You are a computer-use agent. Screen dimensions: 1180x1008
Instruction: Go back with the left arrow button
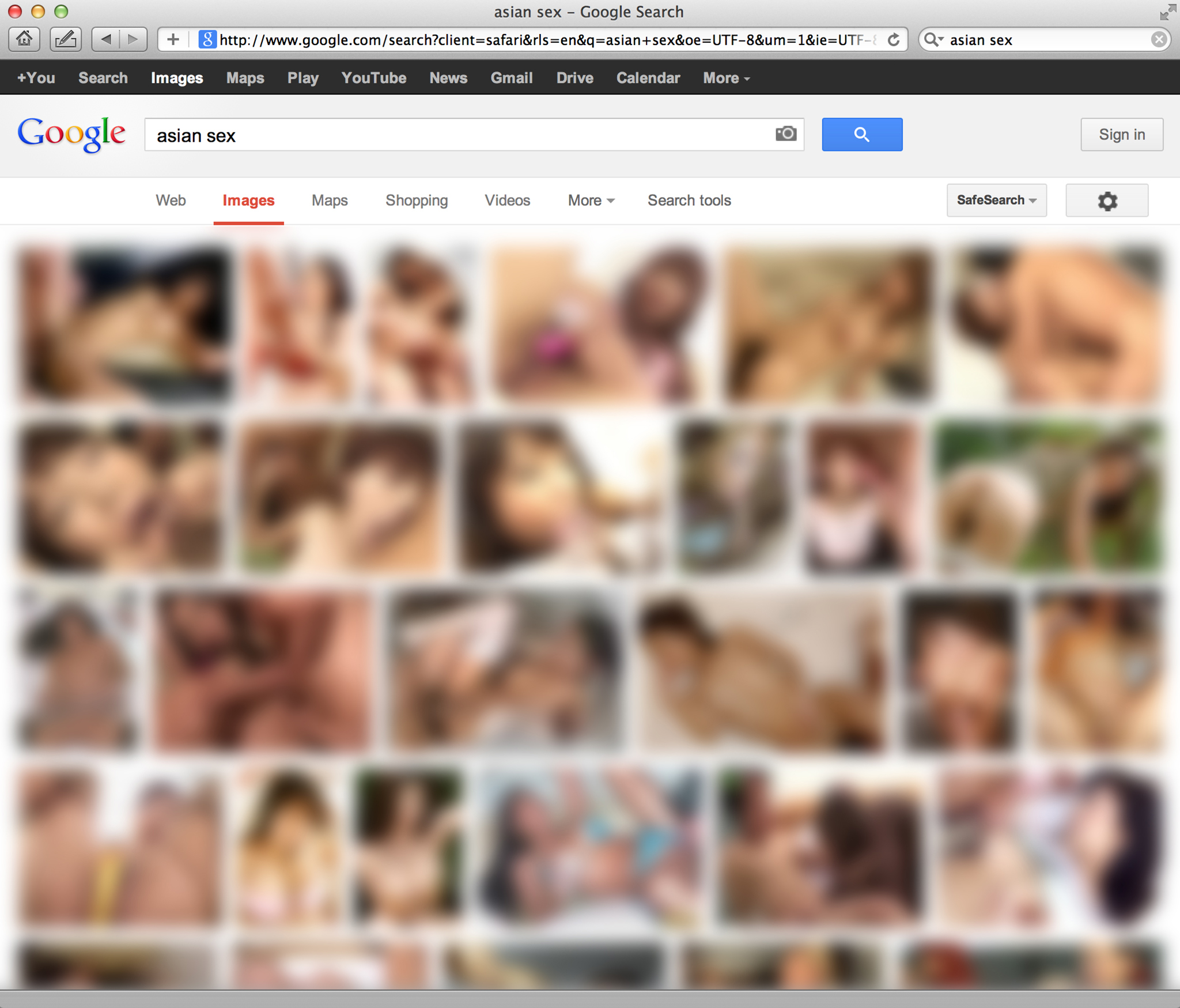(106, 39)
